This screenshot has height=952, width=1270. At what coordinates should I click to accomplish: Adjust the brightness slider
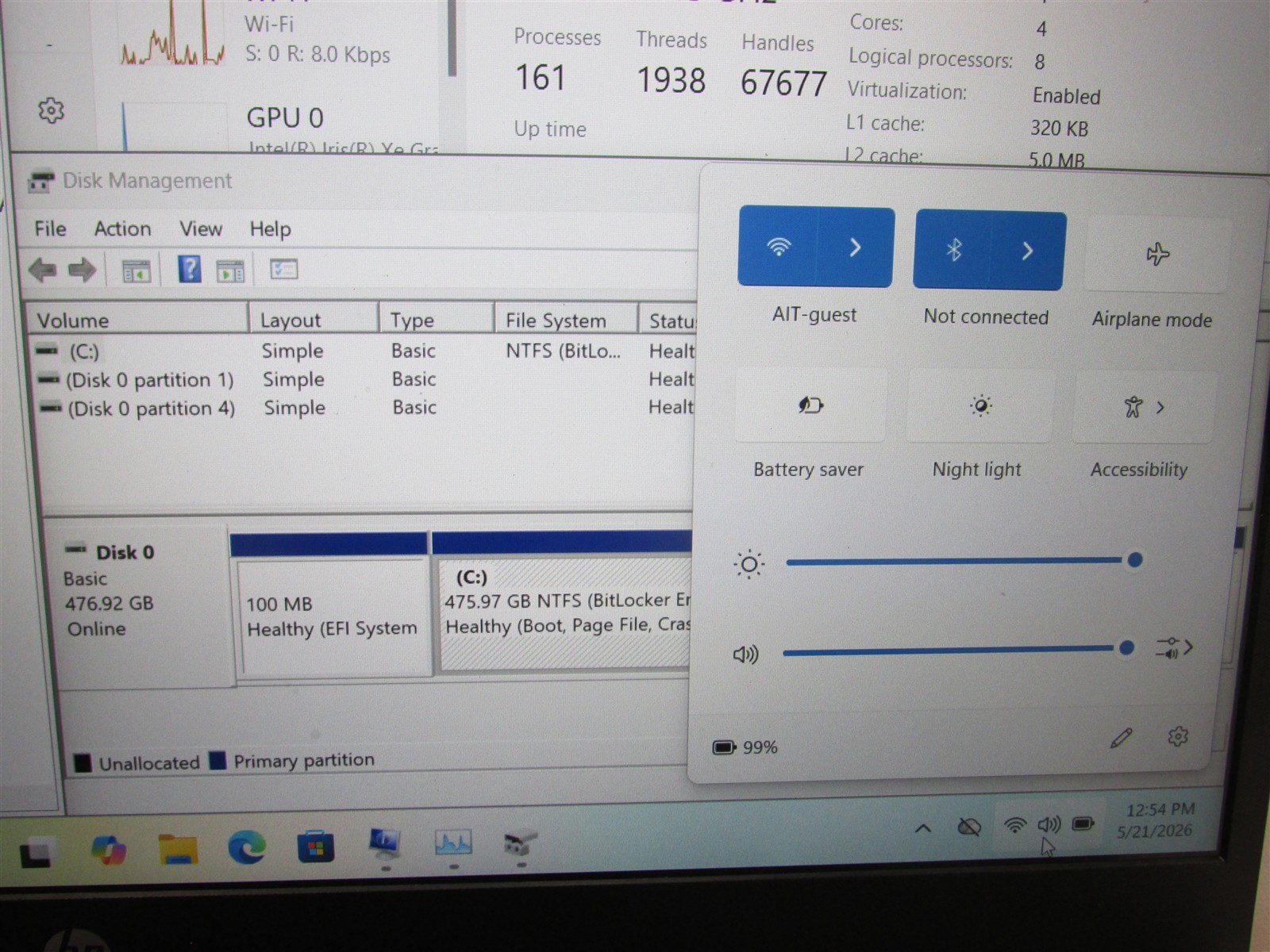pos(964,561)
